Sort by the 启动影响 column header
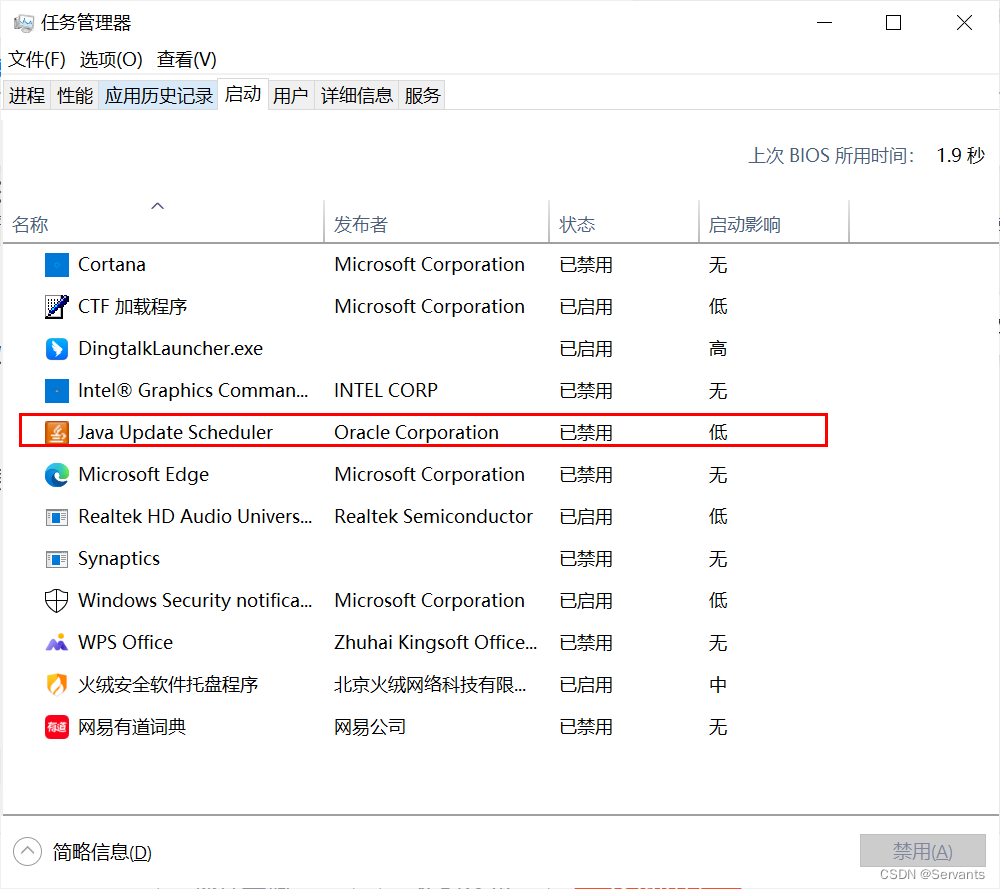The width and height of the screenshot is (1000, 889). click(774, 222)
